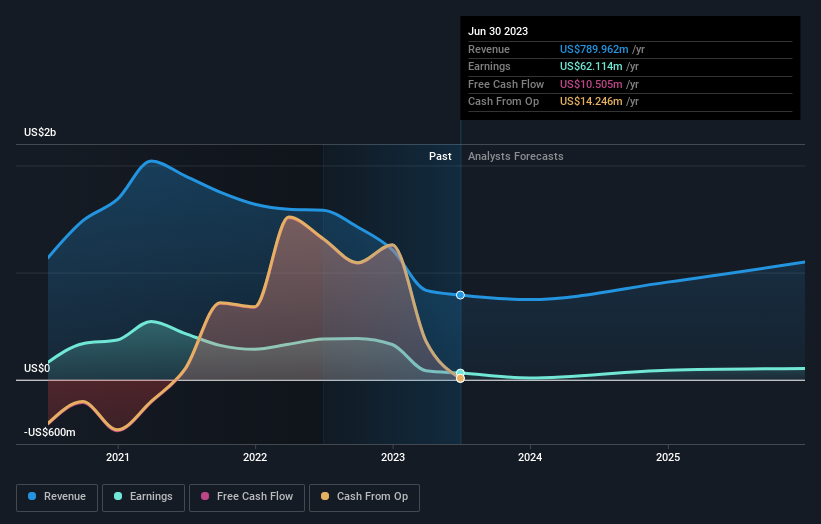The image size is (821, 524).
Task: Click the 2024 x-axis label
Action: (530, 457)
